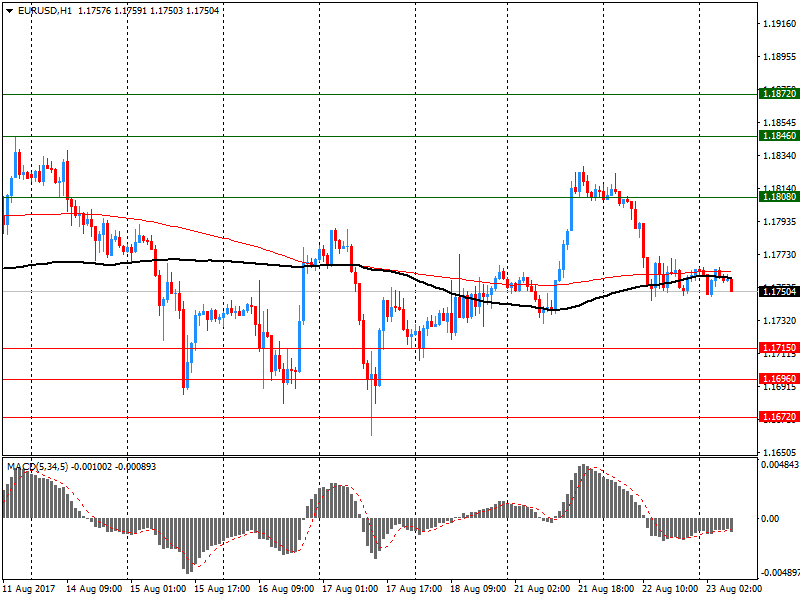Click the 22 Aug 10:00 time label

(x=670, y=589)
